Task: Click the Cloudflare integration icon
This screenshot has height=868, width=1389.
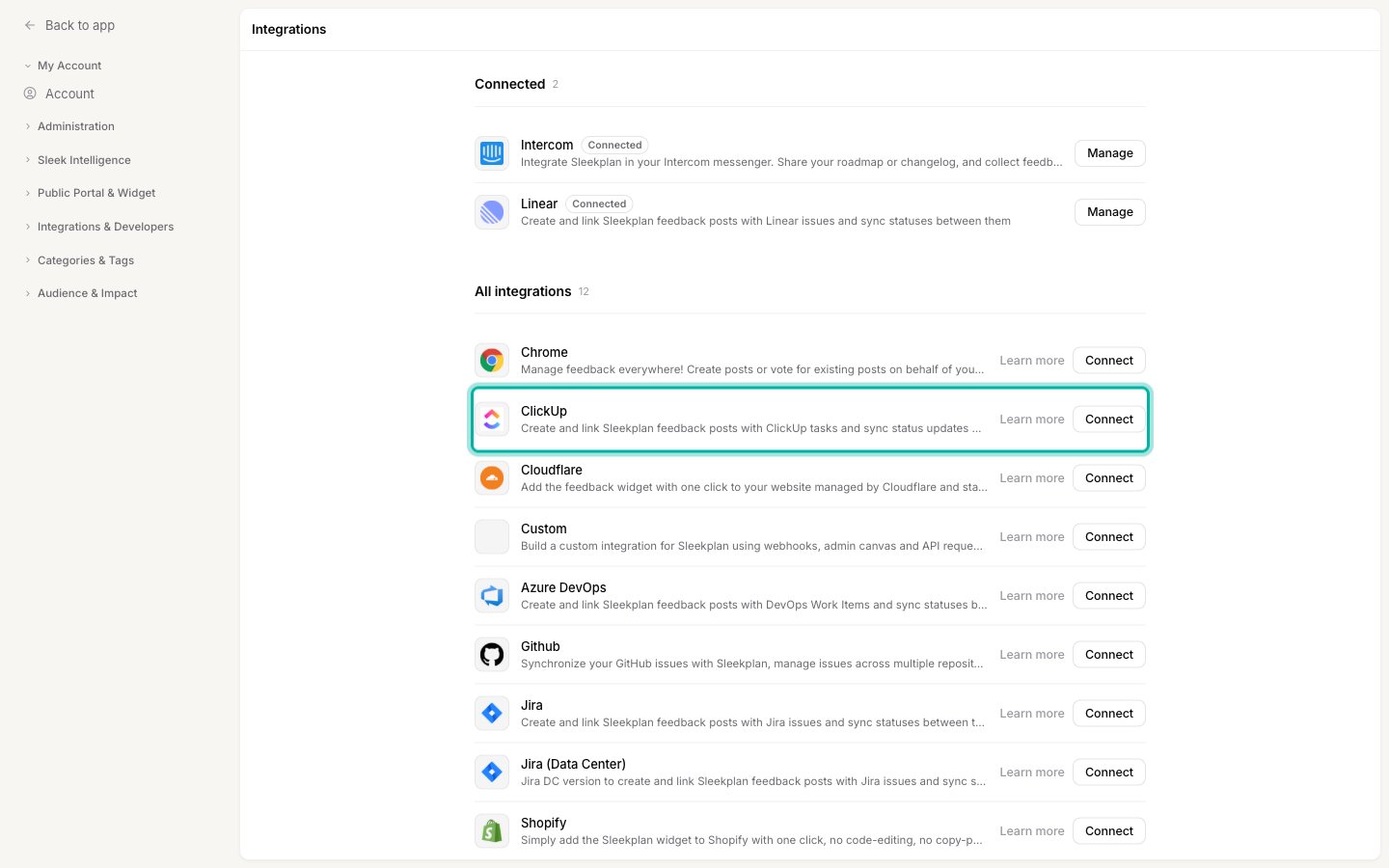Action: click(492, 478)
